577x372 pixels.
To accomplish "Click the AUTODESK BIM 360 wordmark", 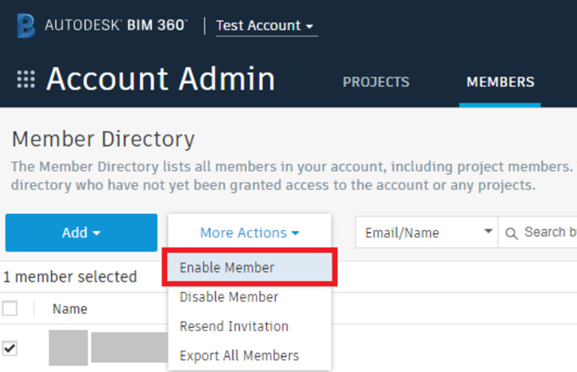I will tap(116, 25).
